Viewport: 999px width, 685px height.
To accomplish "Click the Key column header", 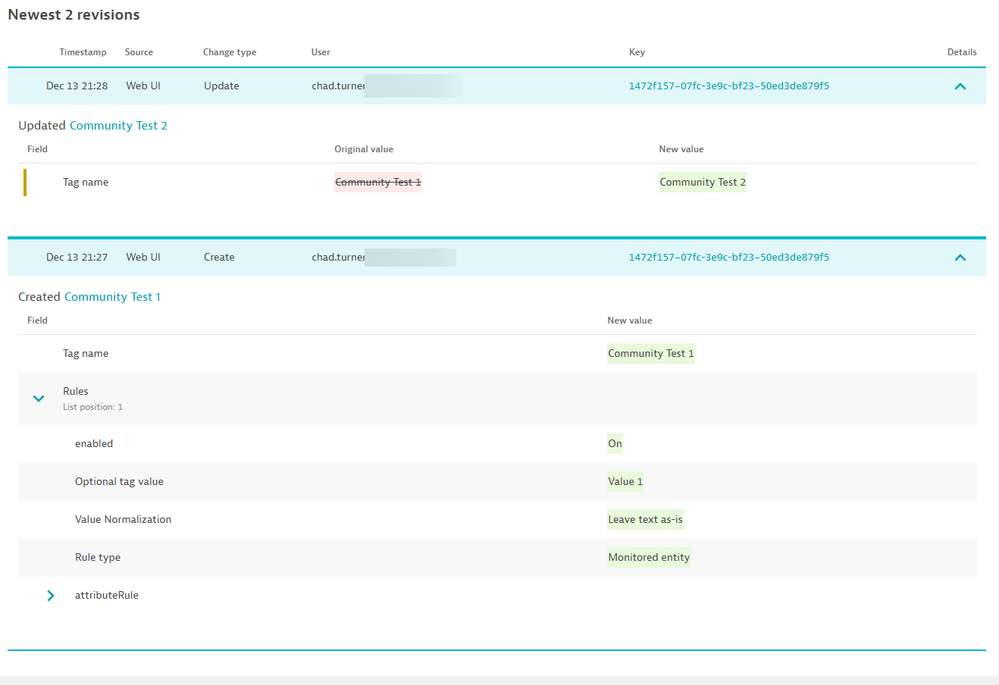I will (x=637, y=52).
